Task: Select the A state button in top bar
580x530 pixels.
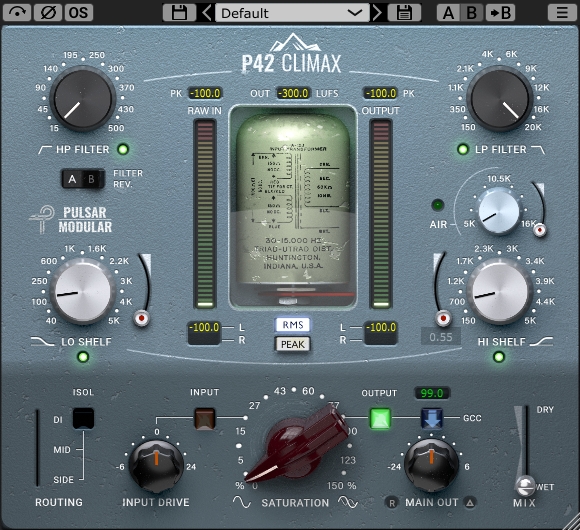Action: [448, 13]
